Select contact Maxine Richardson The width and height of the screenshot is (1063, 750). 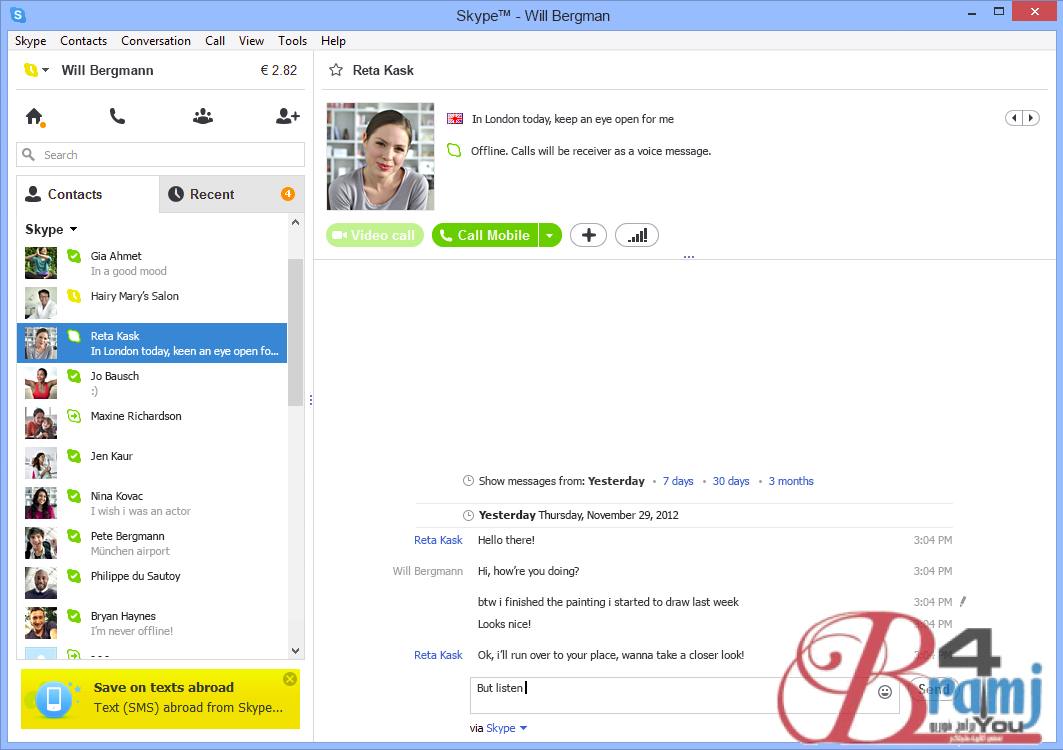152,423
